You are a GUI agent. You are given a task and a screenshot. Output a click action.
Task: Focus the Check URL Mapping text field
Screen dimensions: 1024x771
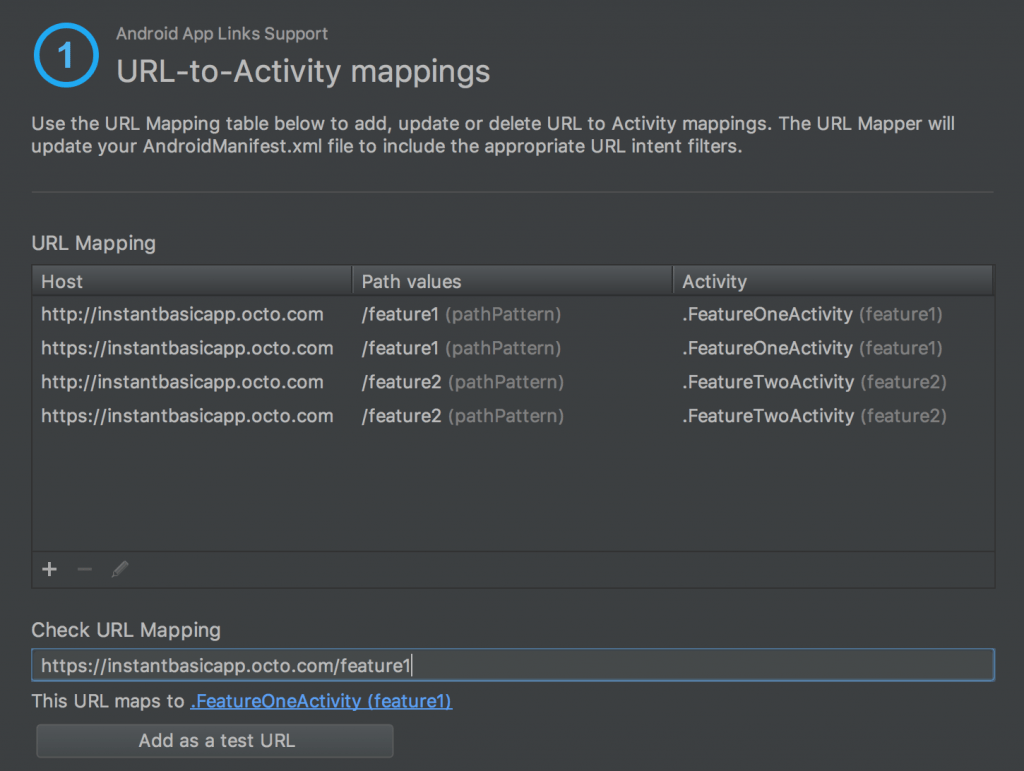click(x=512, y=665)
